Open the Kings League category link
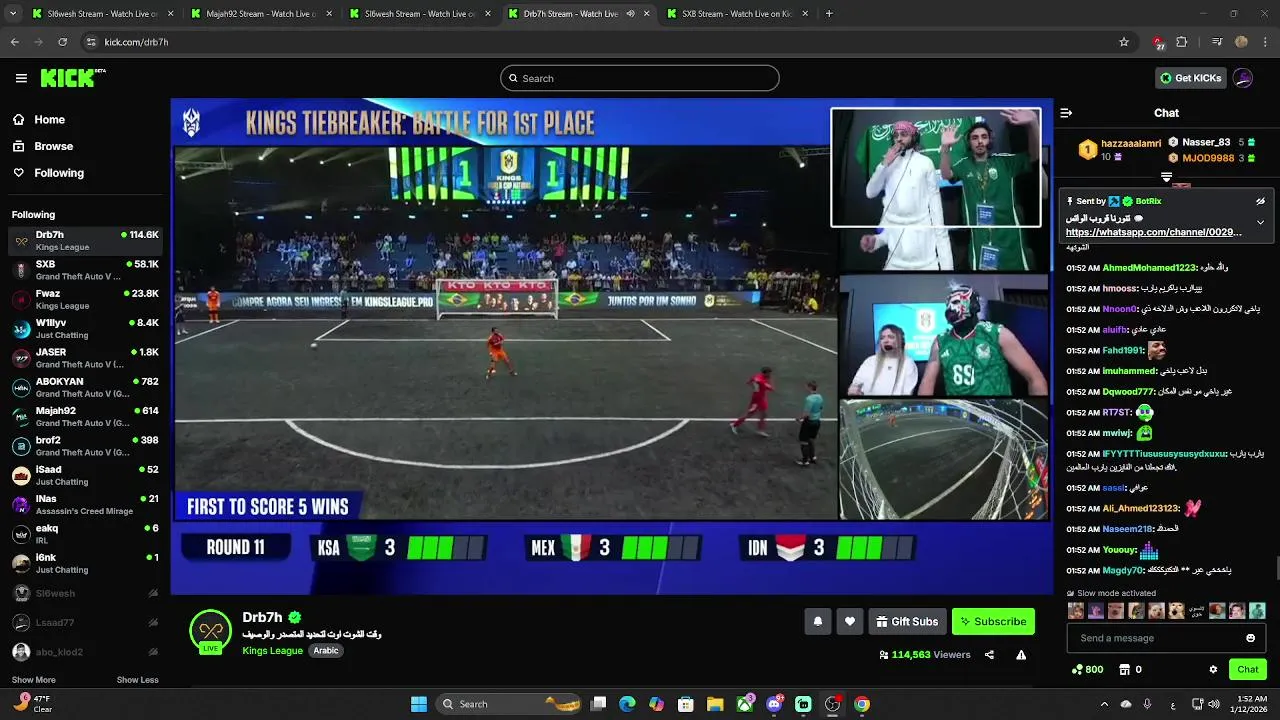 point(272,651)
